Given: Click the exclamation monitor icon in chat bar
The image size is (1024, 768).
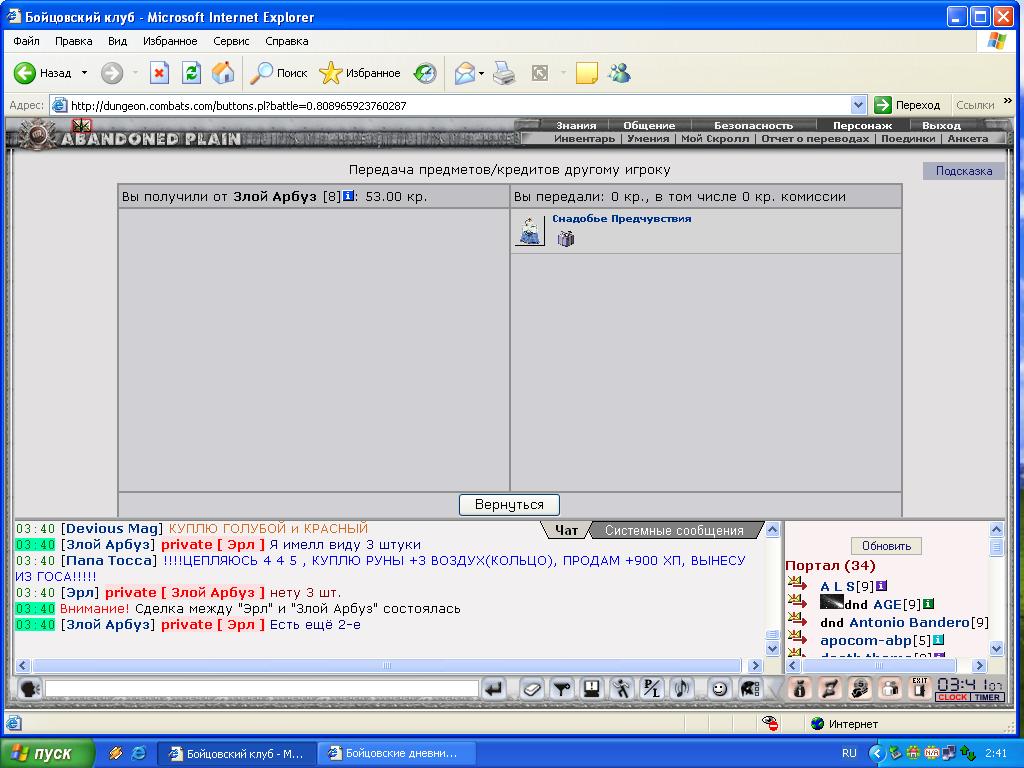Looking at the screenshot, I should tap(592, 688).
